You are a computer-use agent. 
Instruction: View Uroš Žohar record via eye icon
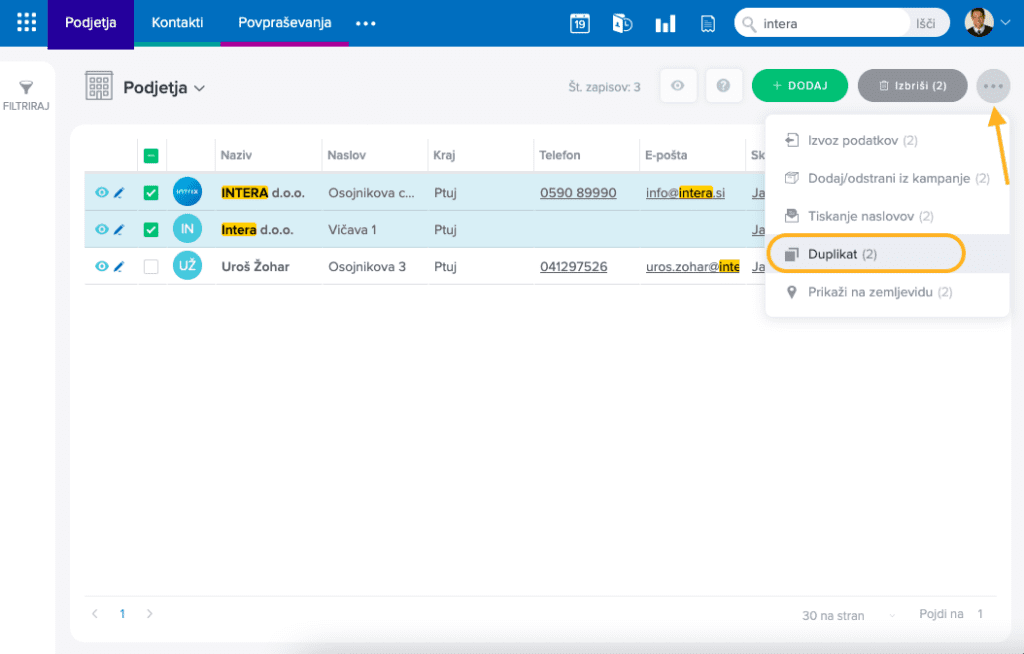(x=101, y=267)
